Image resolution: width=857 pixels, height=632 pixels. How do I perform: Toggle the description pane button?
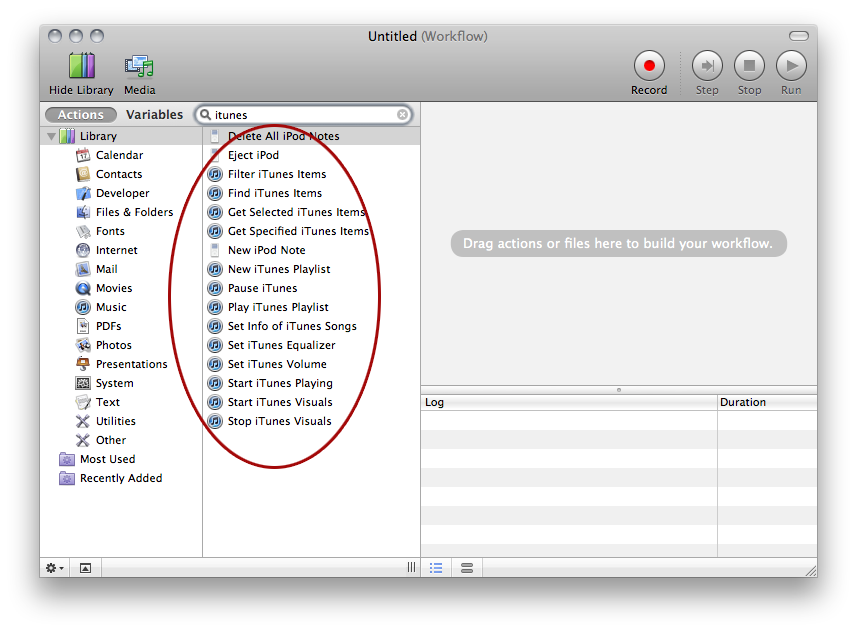coord(86,568)
